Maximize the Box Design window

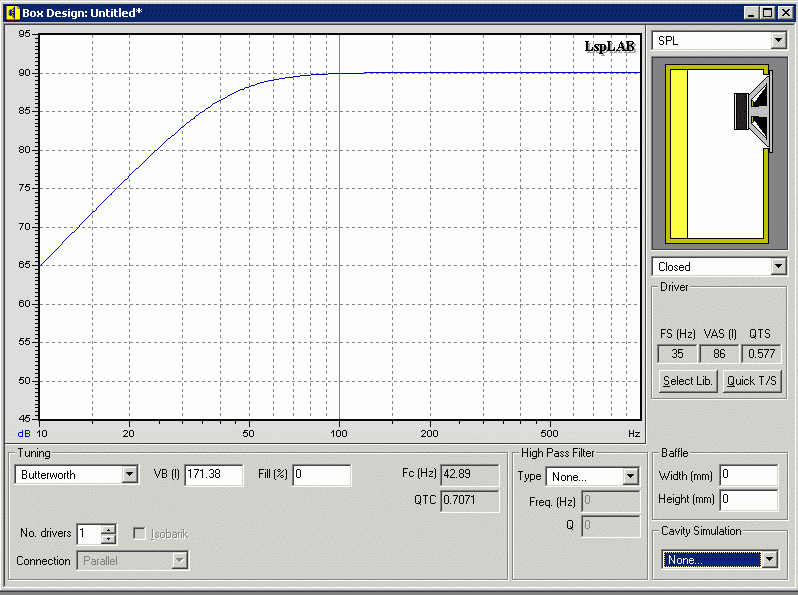(x=767, y=12)
